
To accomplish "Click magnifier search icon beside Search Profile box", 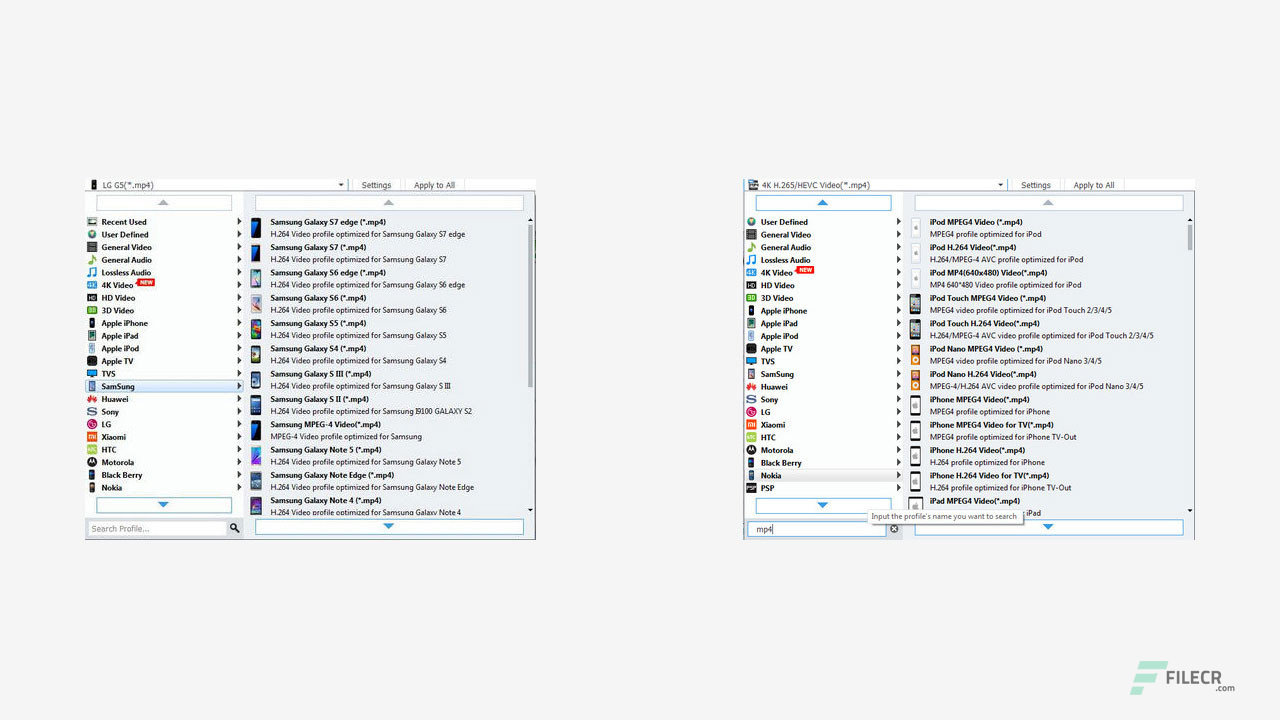I will point(235,528).
